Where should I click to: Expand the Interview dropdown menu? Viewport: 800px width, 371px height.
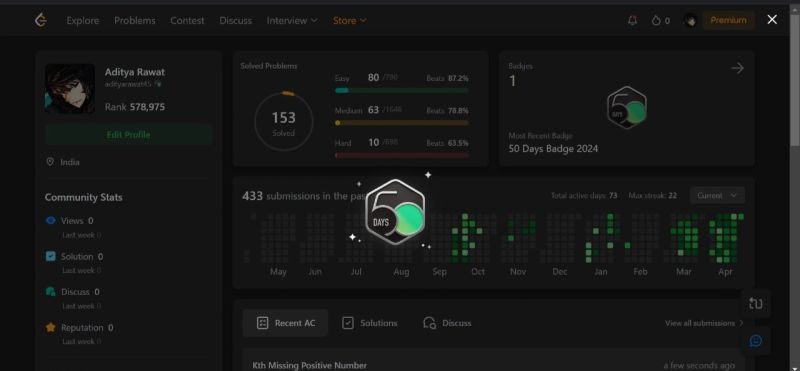292,20
